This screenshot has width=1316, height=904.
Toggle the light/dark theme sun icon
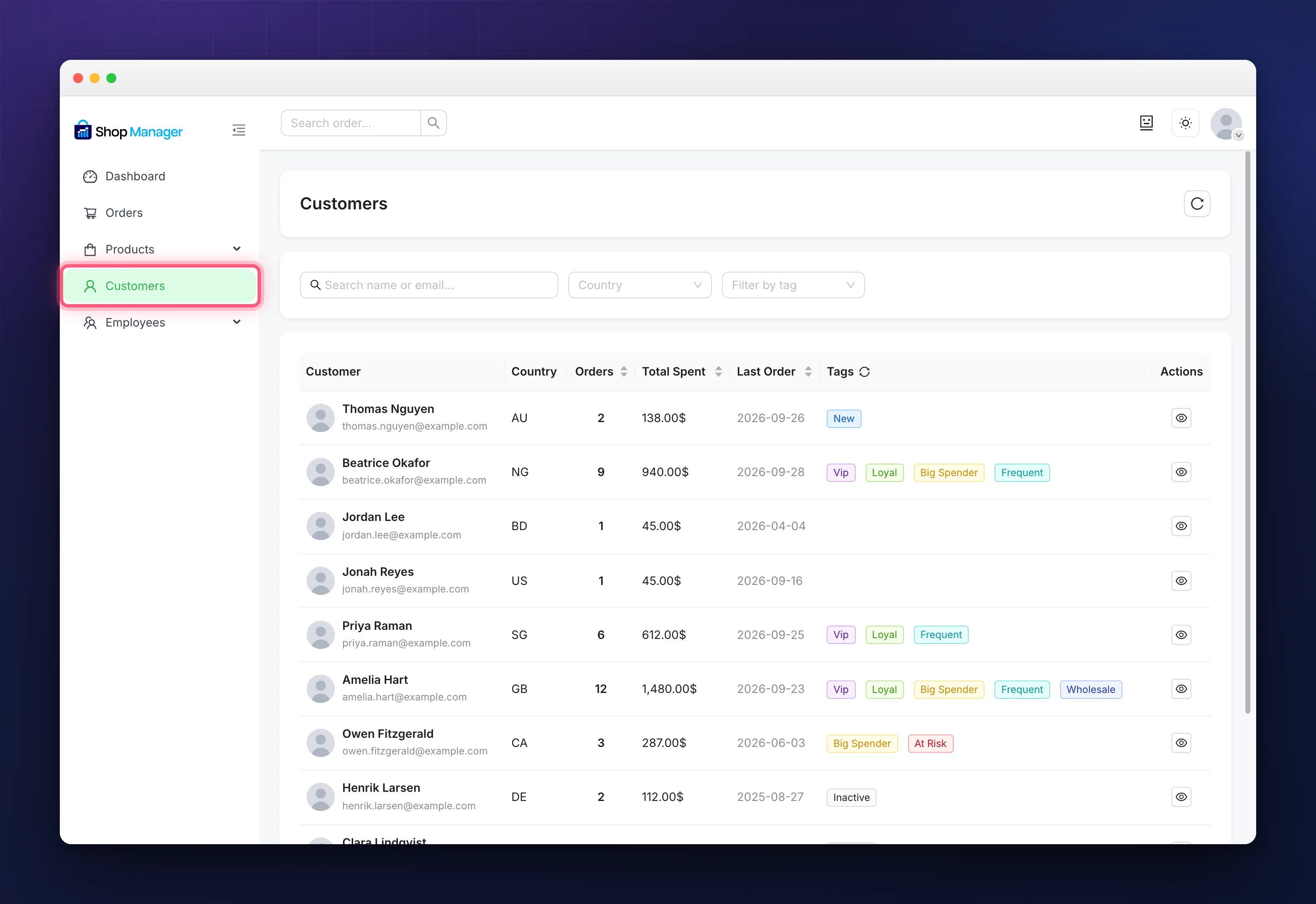coord(1185,123)
